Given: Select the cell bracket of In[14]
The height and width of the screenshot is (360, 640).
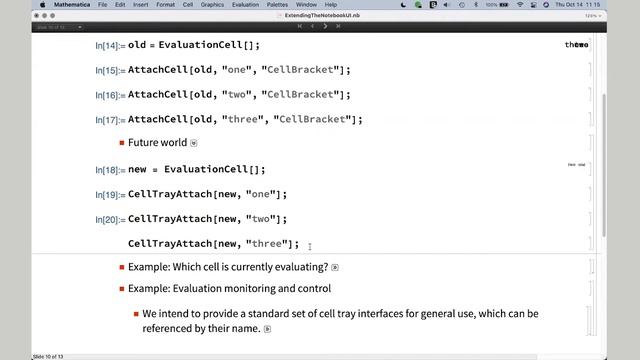Looking at the screenshot, I should point(591,45).
